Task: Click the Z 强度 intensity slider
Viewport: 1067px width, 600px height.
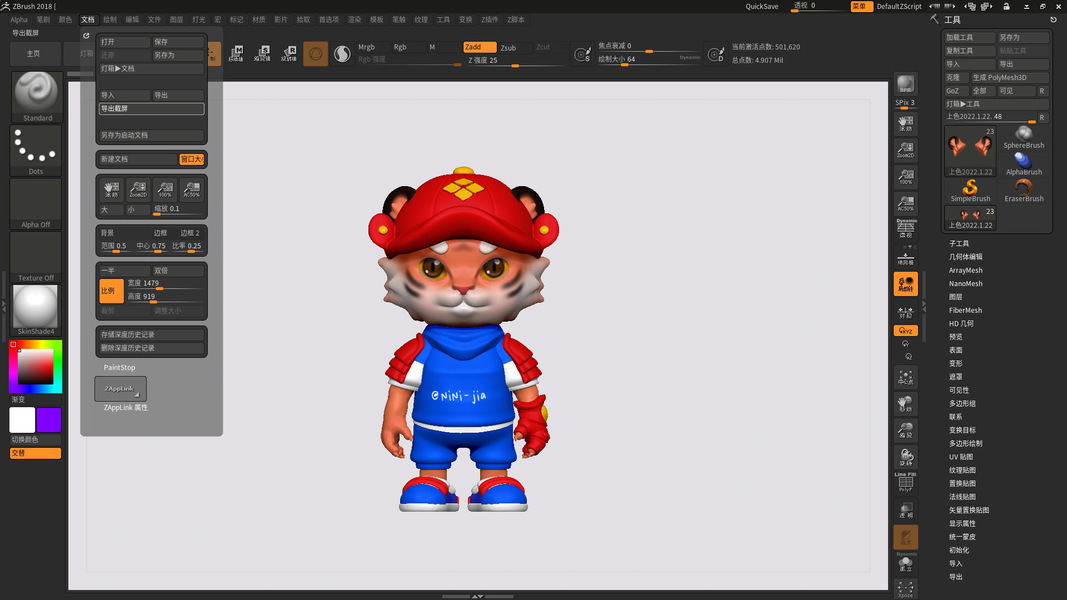Action: (x=515, y=61)
